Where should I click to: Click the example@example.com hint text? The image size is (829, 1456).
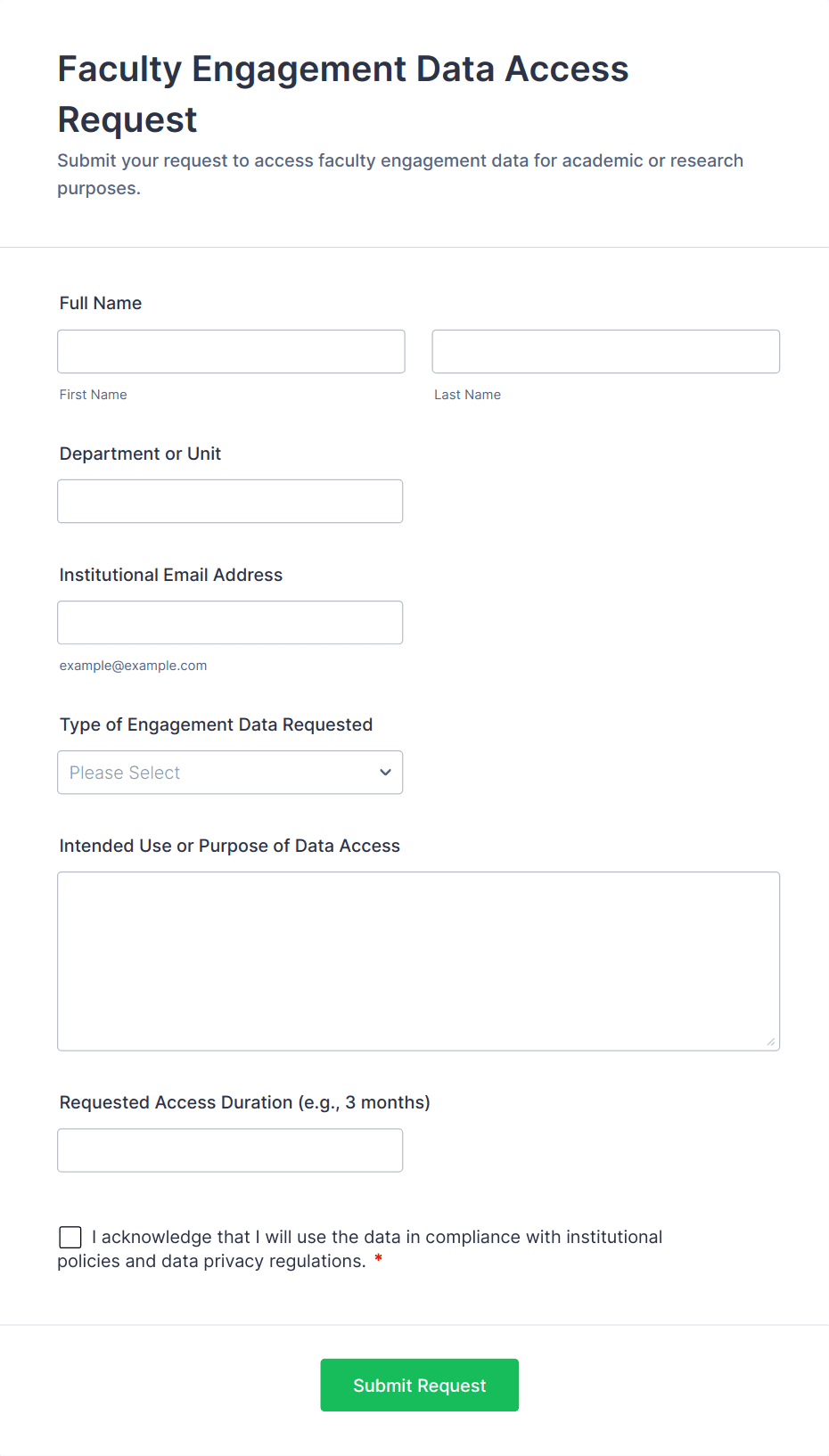point(133,666)
